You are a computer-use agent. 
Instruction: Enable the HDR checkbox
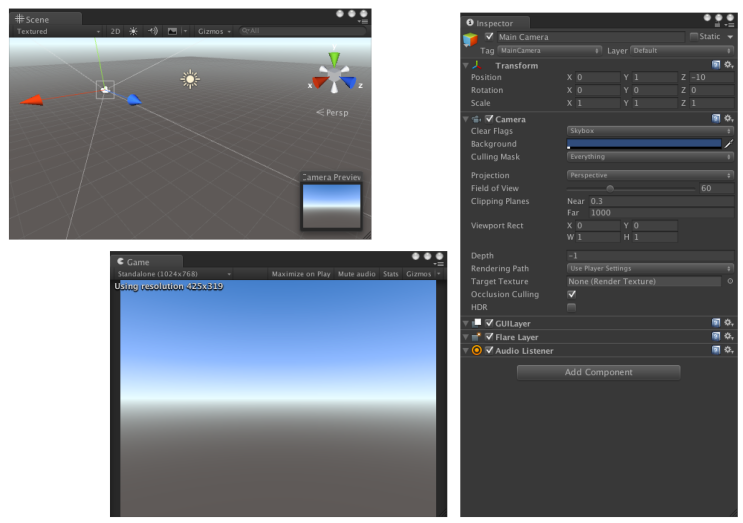coord(571,307)
